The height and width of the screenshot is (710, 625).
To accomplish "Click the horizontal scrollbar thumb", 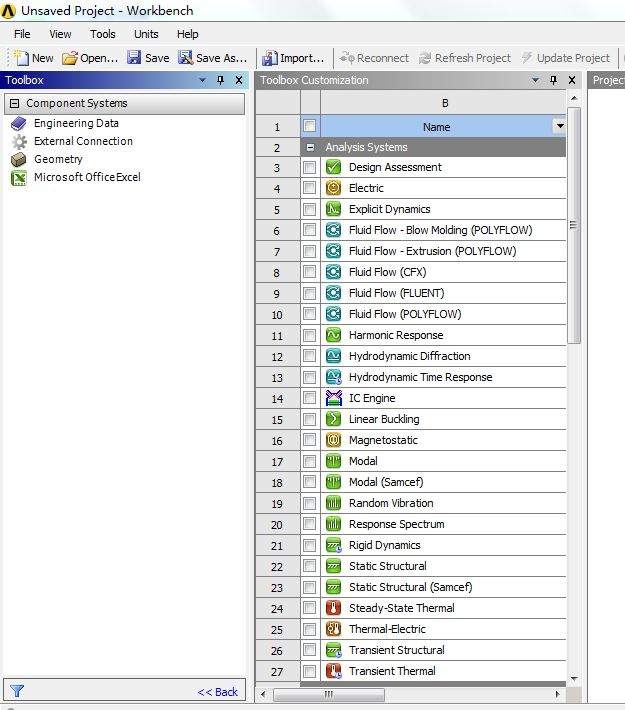I will tap(329, 694).
